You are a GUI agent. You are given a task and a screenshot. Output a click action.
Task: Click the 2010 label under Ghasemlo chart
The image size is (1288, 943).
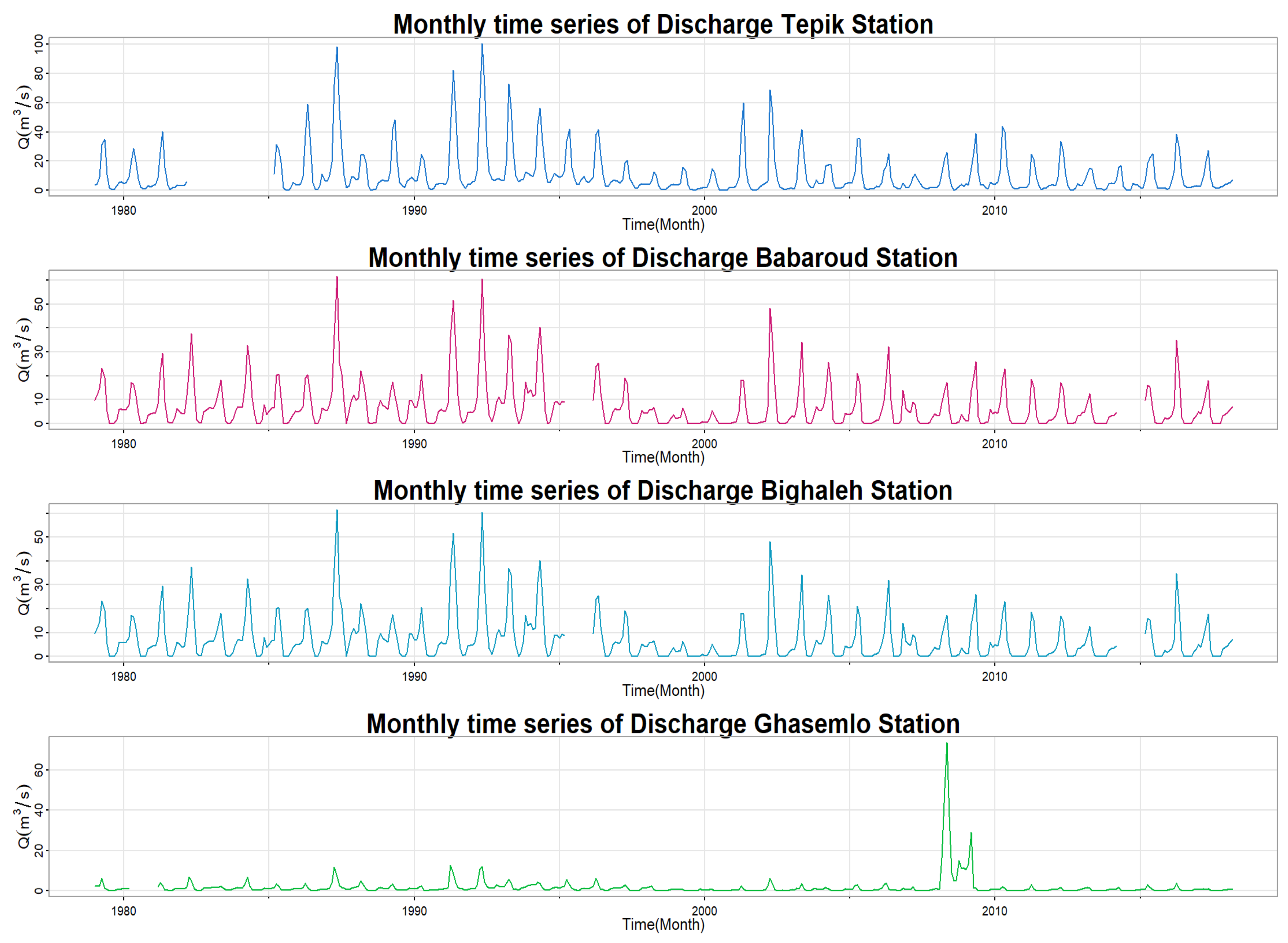coord(994,911)
